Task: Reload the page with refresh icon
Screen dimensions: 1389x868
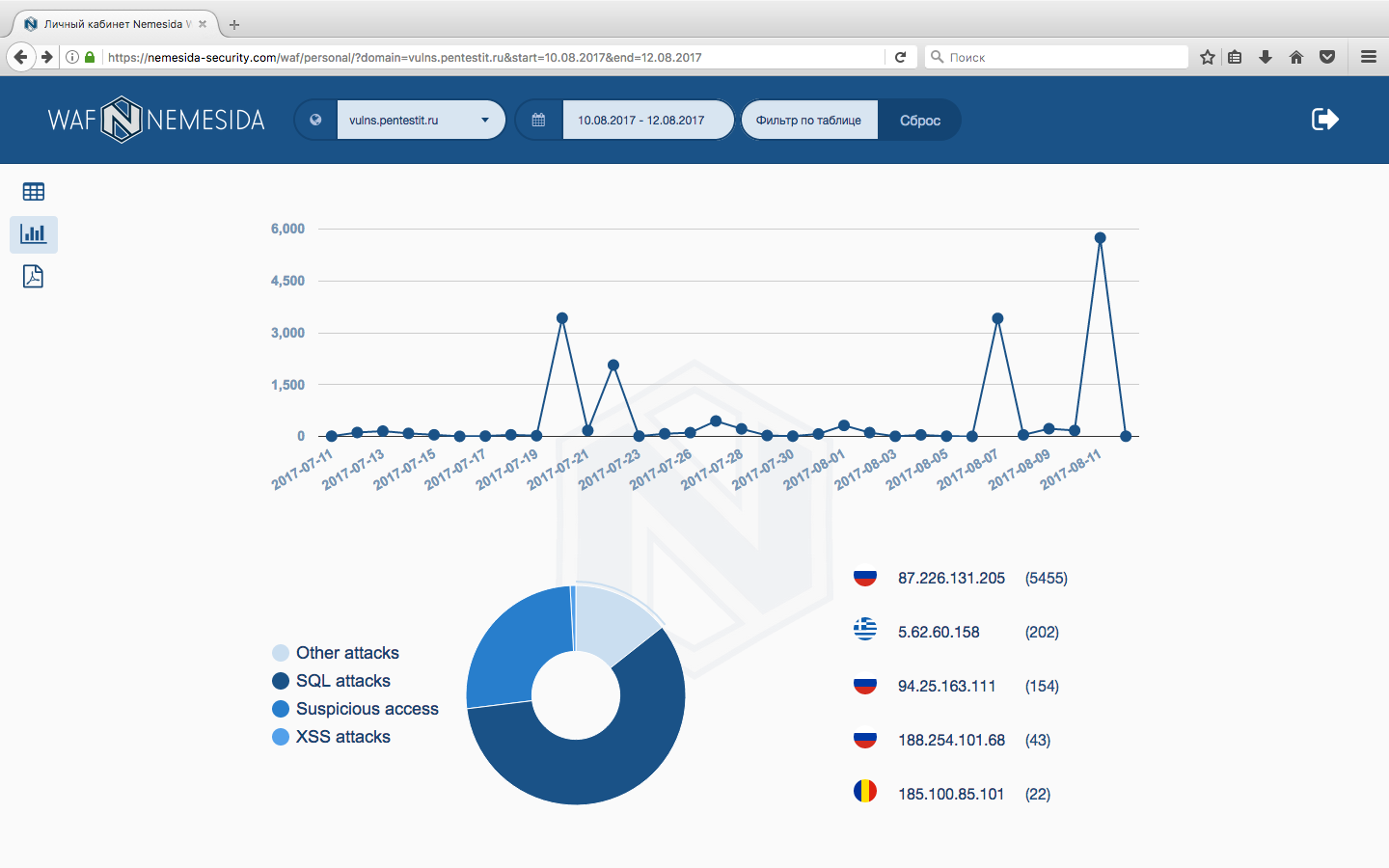Action: [x=900, y=57]
